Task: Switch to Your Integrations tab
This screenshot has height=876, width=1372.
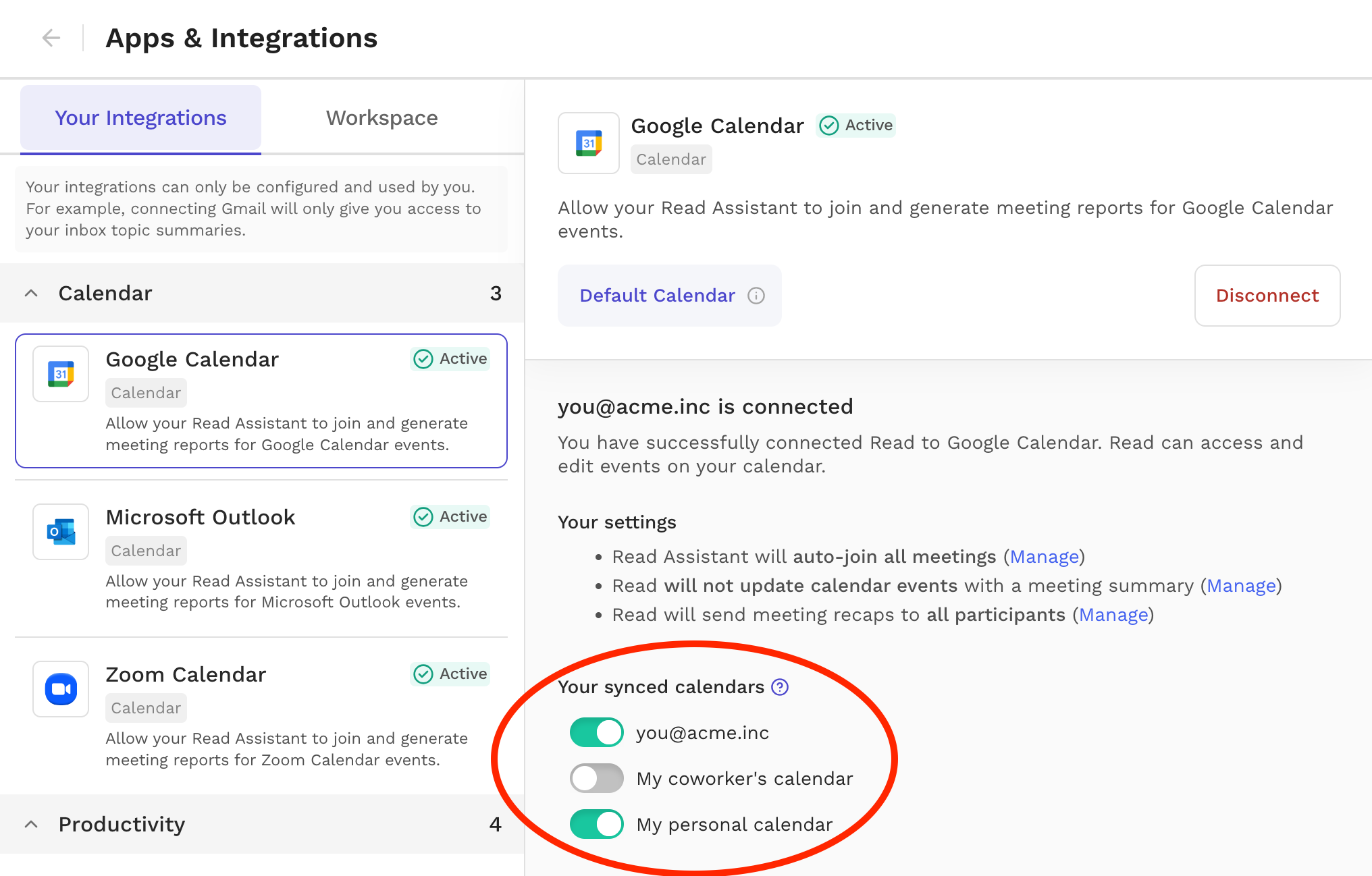Action: (140, 118)
